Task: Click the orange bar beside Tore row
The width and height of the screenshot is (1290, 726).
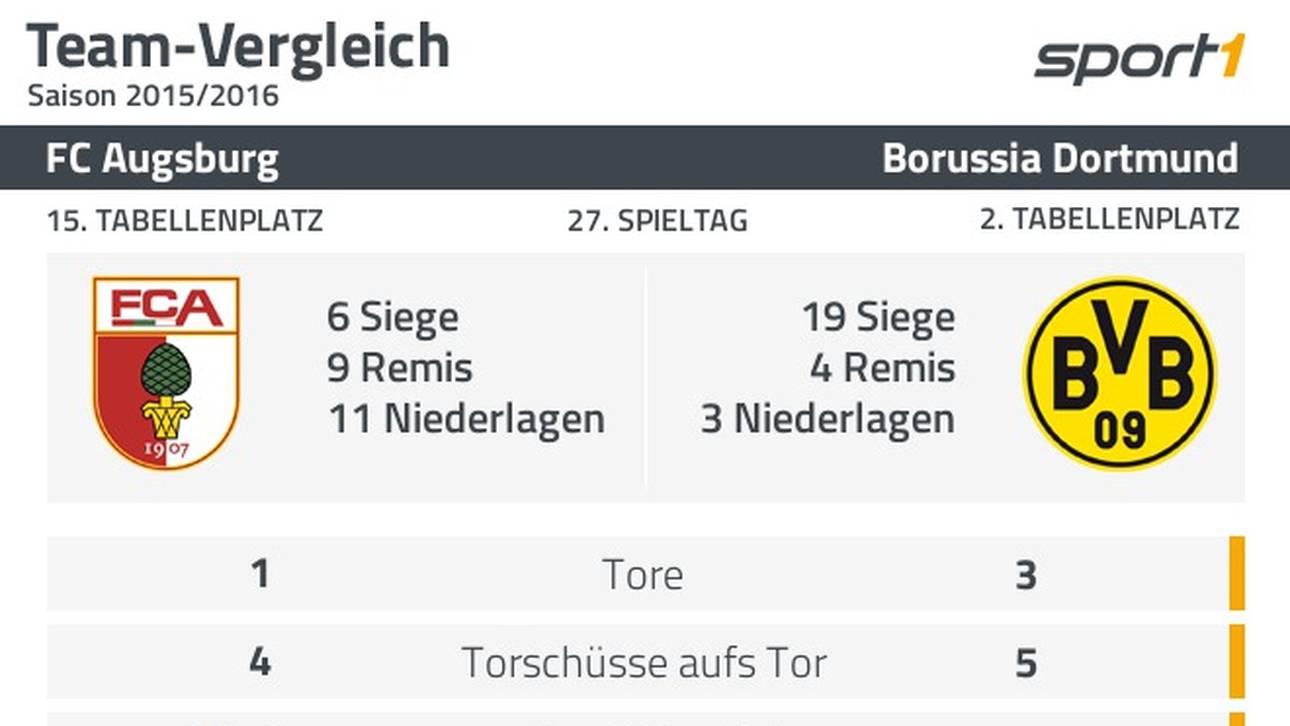Action: 1237,574
